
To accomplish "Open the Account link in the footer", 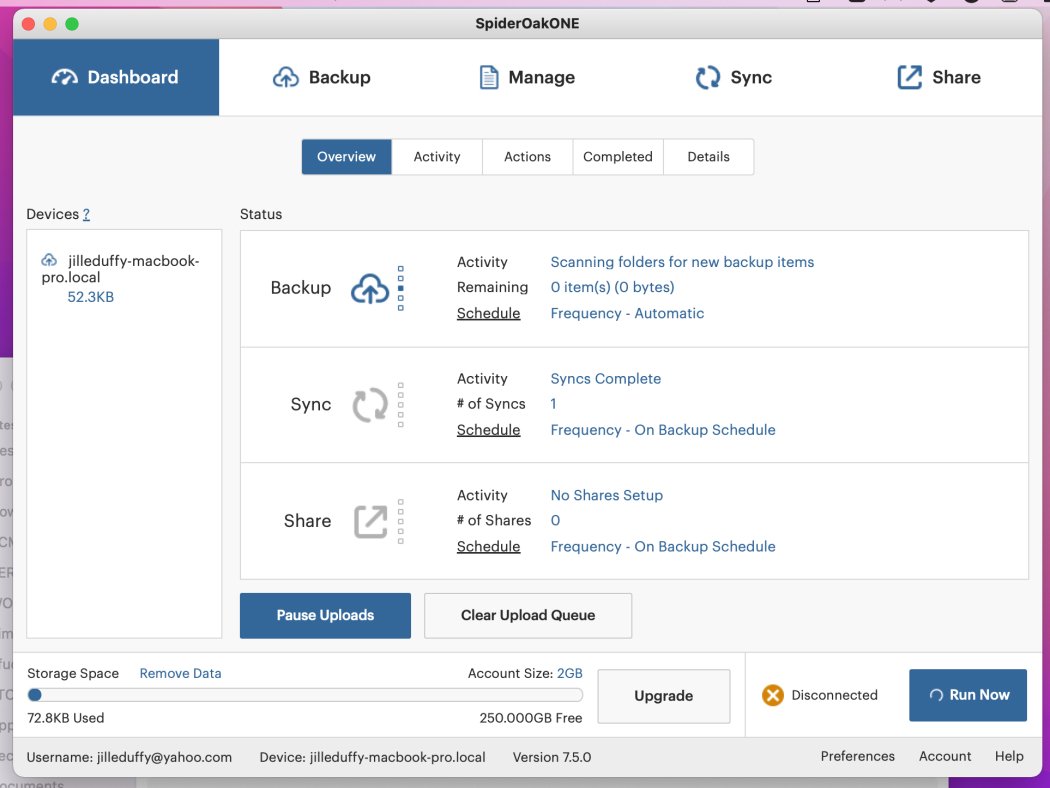I will pyautogui.click(x=945, y=756).
